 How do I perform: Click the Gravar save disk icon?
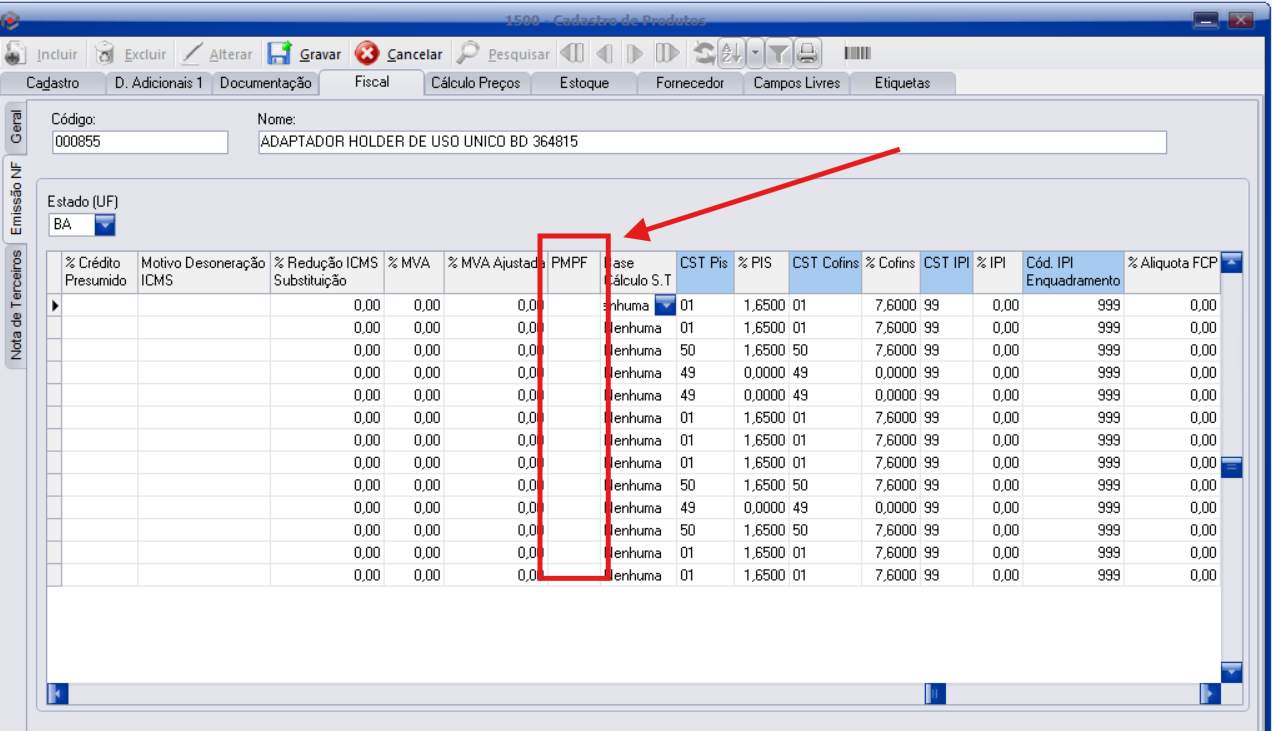280,54
